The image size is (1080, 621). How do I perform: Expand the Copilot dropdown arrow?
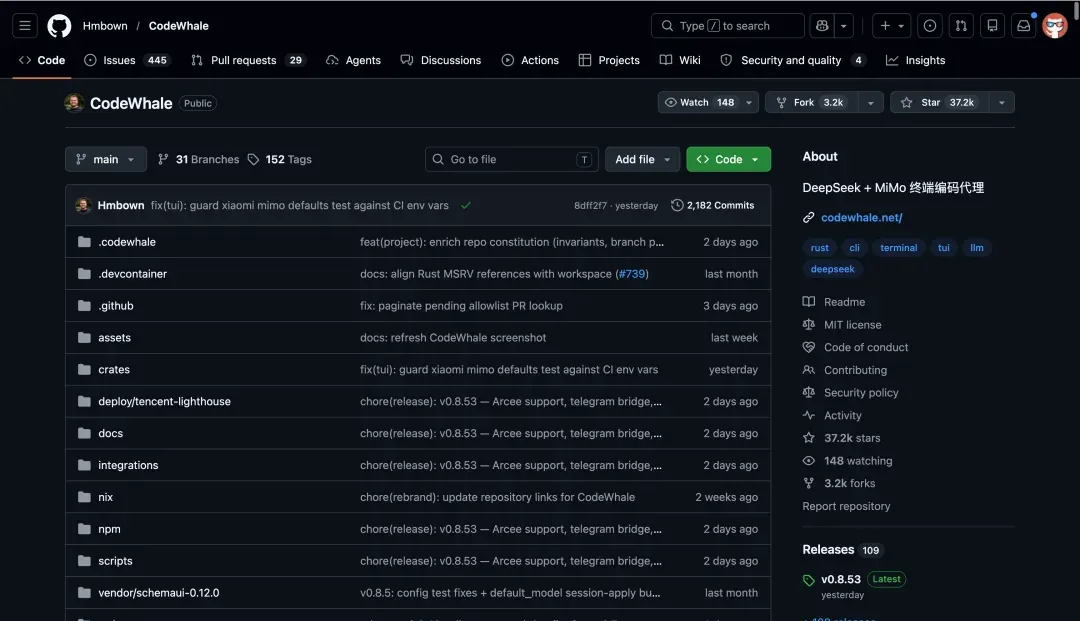click(x=843, y=25)
